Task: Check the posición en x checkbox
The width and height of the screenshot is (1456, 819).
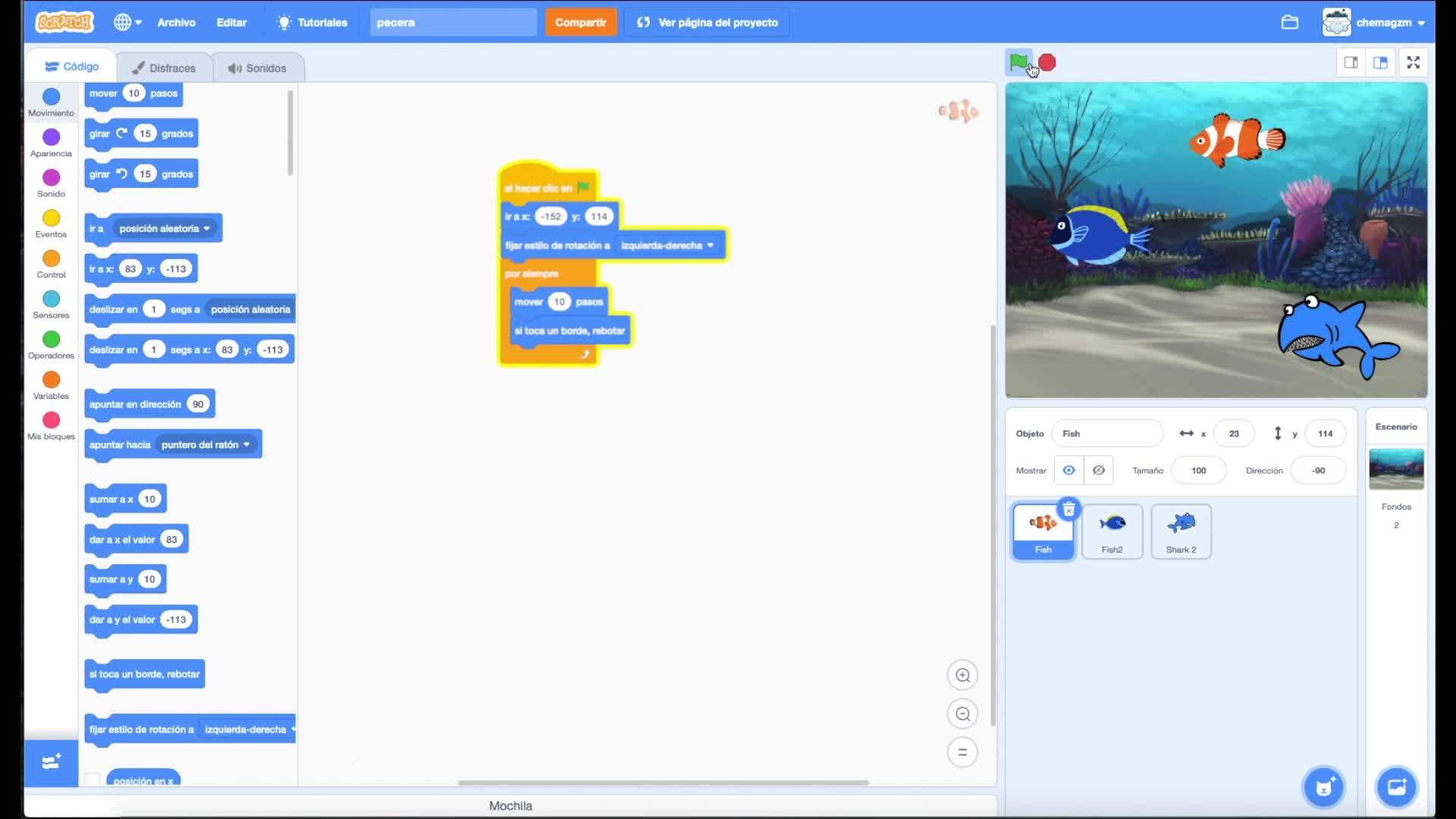Action: pyautogui.click(x=93, y=780)
